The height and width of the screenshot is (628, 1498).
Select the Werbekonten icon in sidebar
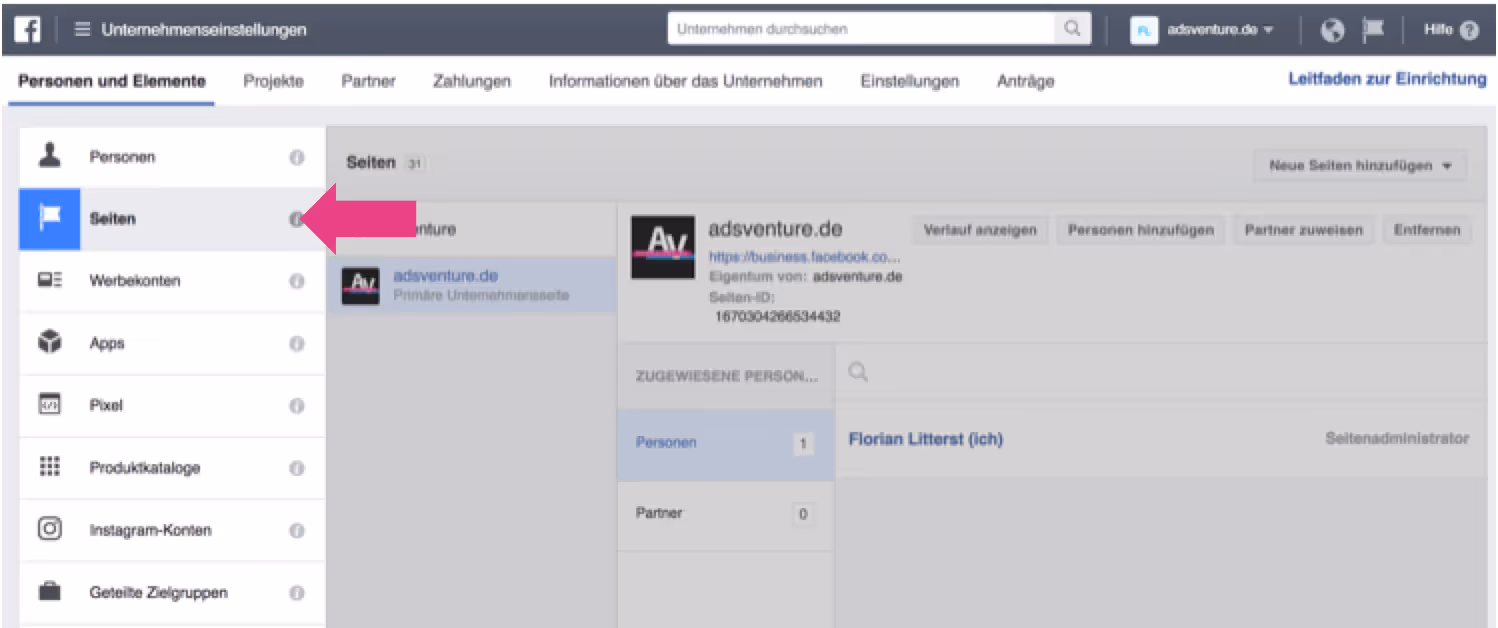[x=50, y=281]
